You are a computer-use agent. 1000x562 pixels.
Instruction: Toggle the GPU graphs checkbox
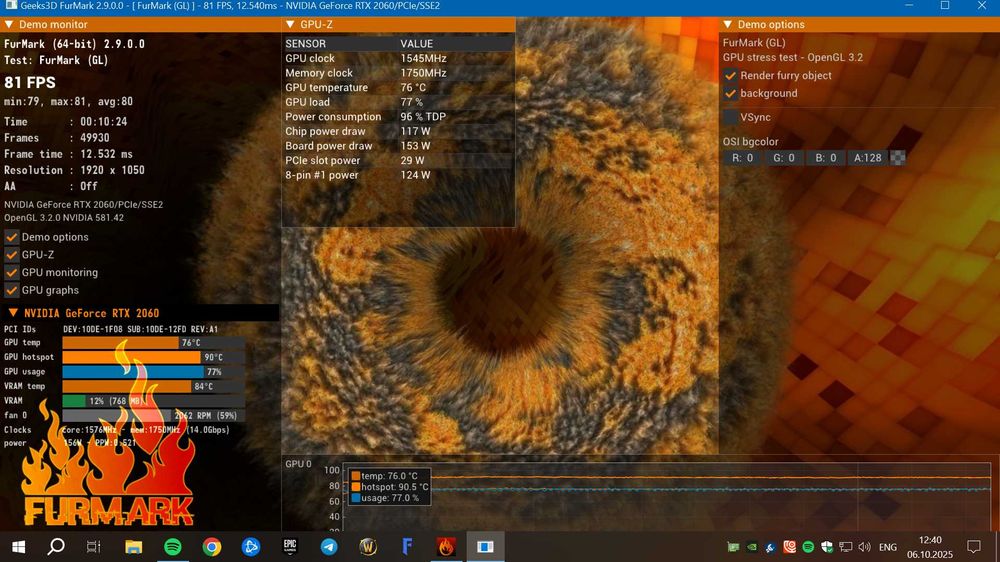tap(11, 290)
